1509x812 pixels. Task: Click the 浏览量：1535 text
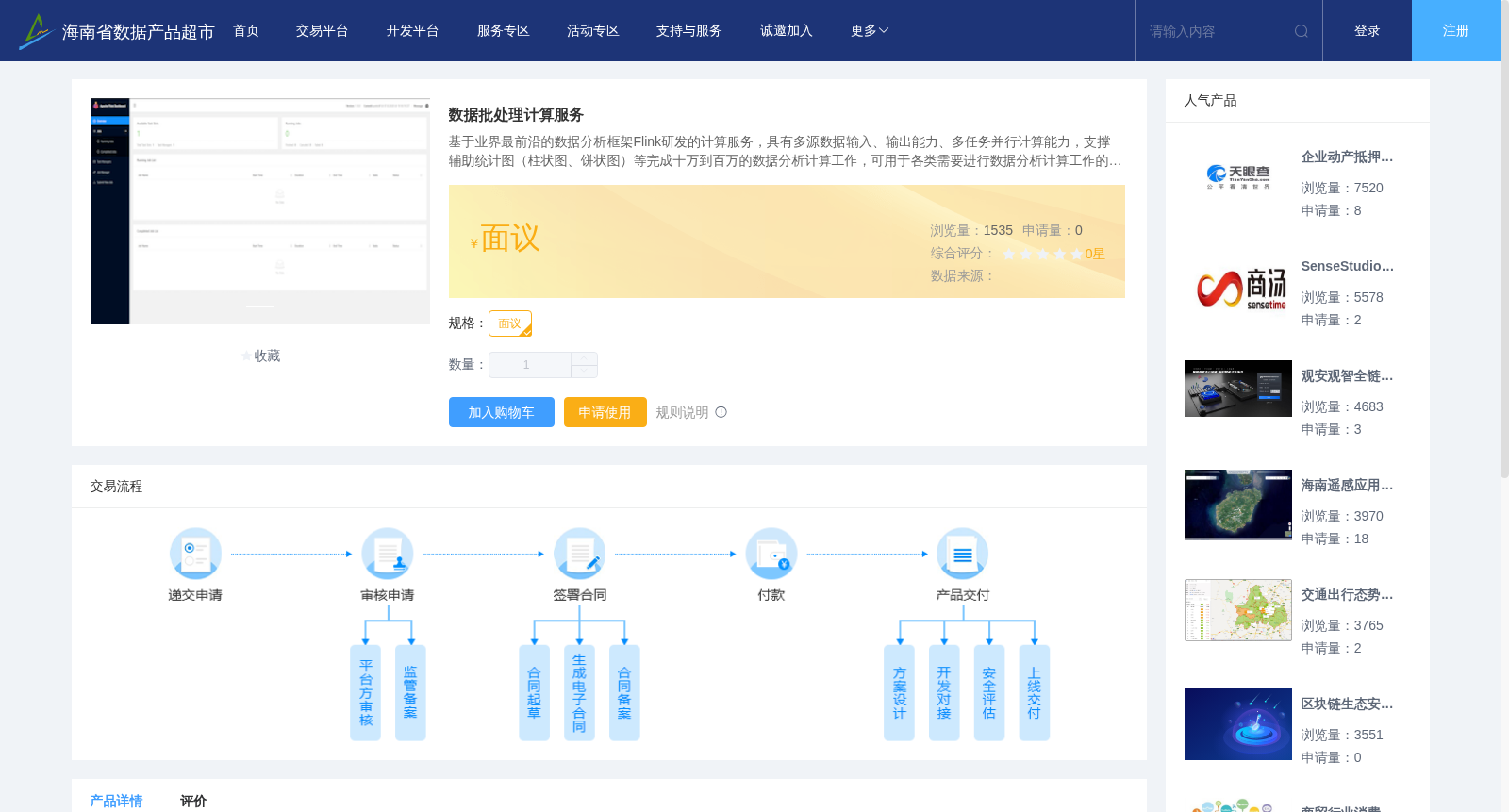[x=971, y=230]
